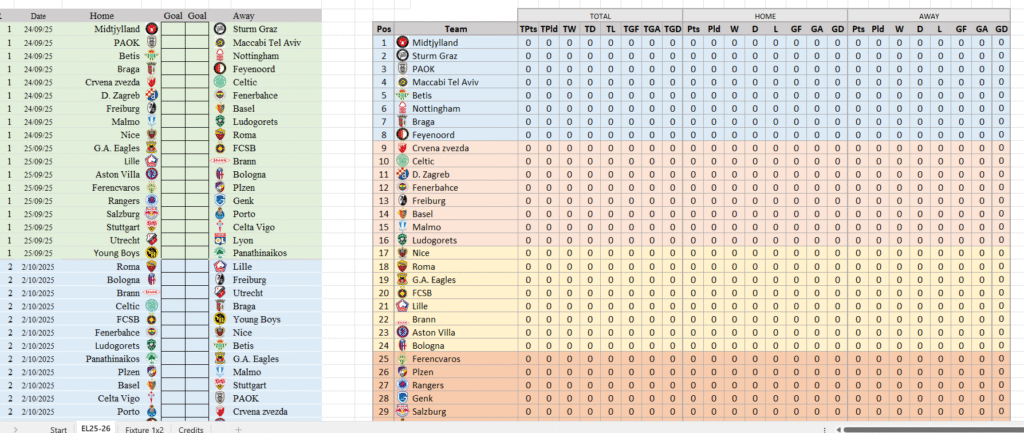
Task: Select the away goal cell for Maccabi Tel Aviv
Action: pos(197,43)
